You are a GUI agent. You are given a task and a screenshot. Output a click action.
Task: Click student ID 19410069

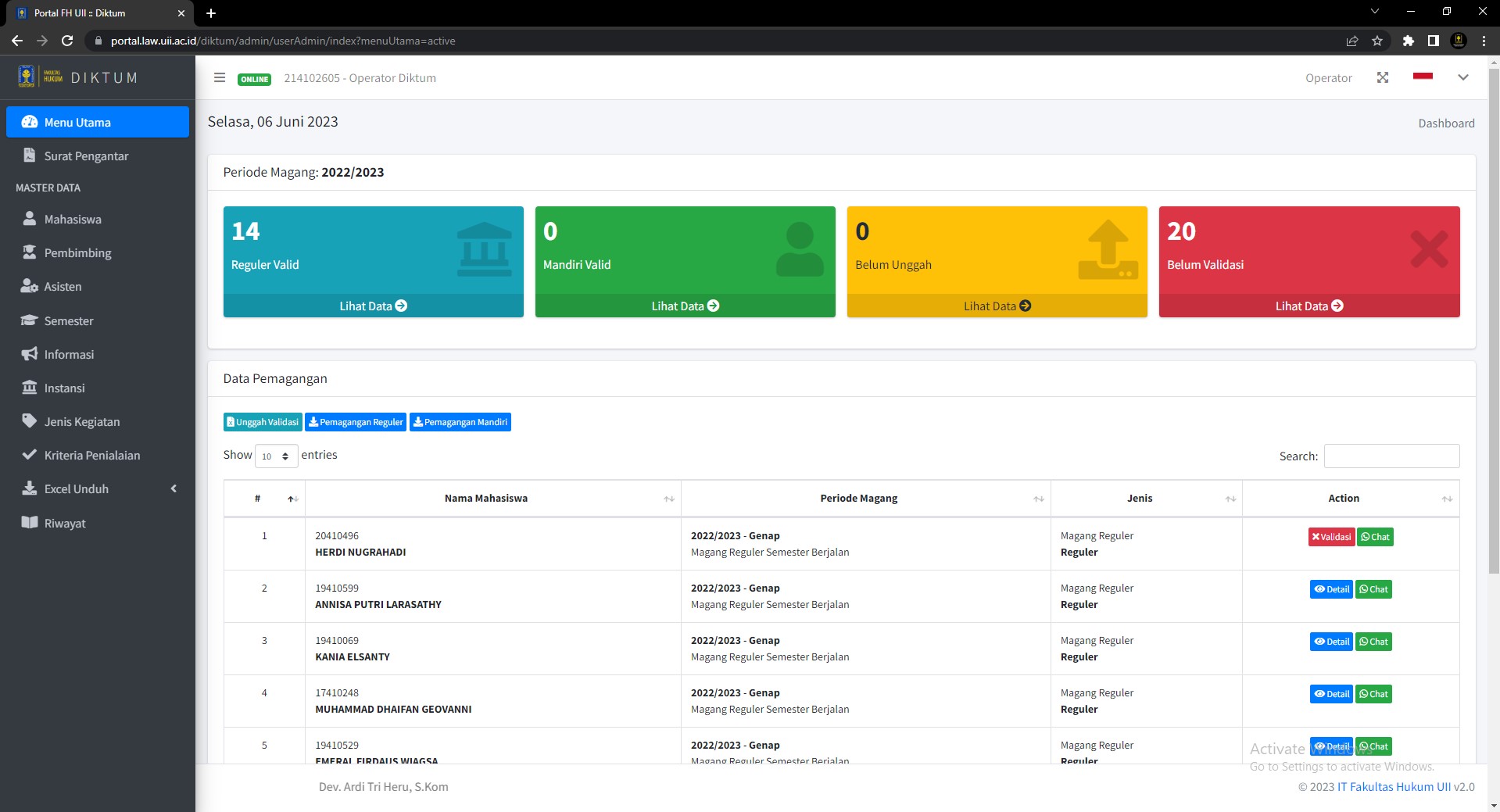coord(337,641)
